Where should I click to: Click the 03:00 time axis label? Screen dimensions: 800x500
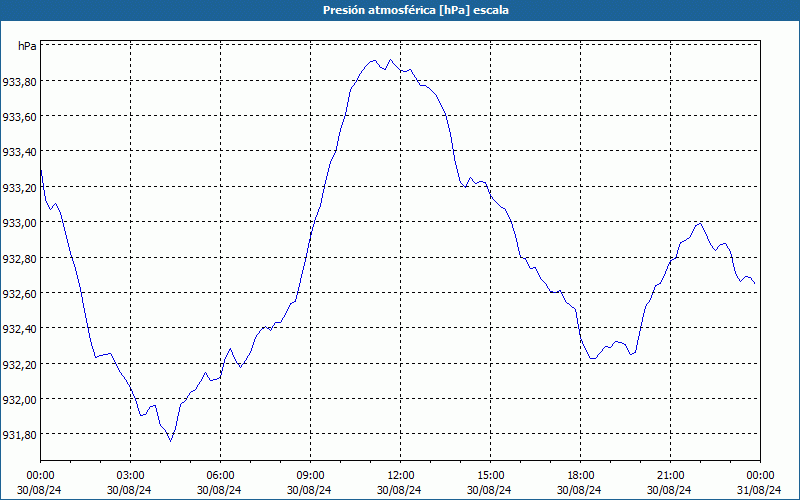130,475
